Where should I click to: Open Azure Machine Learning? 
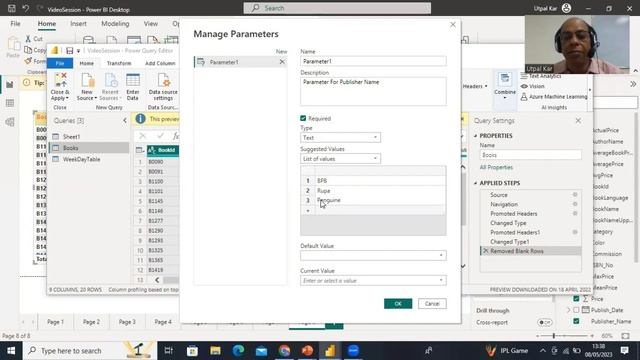554,97
